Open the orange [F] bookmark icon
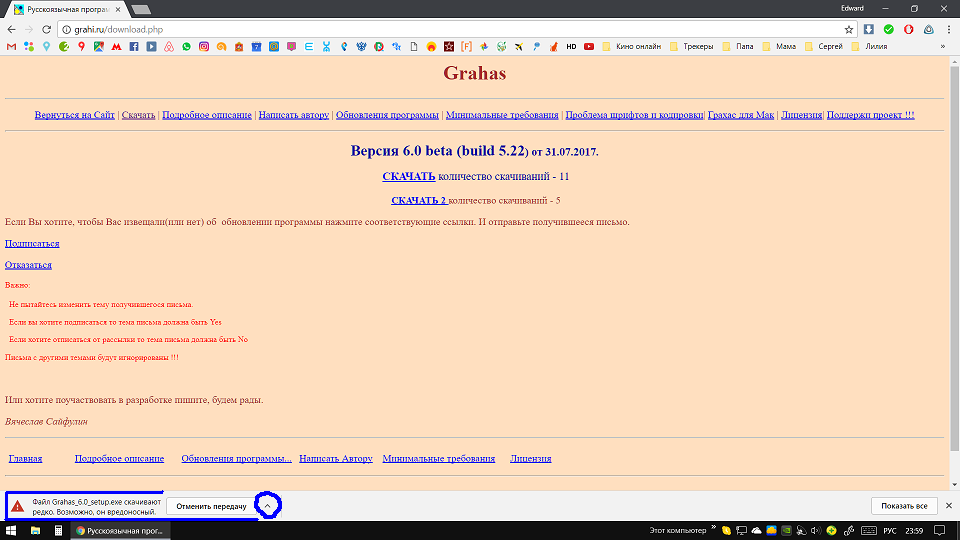This screenshot has width=960, height=540. click(x=467, y=47)
